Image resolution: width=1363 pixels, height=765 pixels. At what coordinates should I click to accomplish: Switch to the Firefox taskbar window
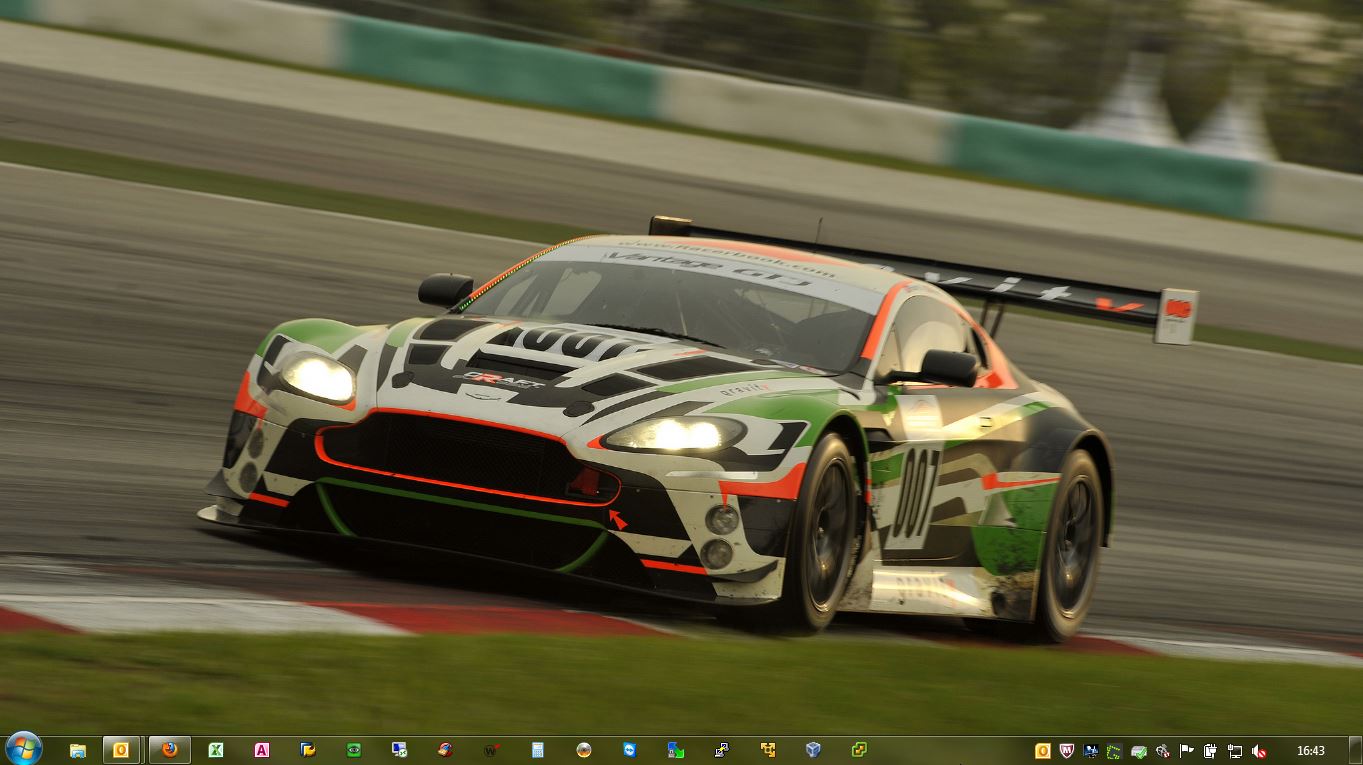[170, 750]
